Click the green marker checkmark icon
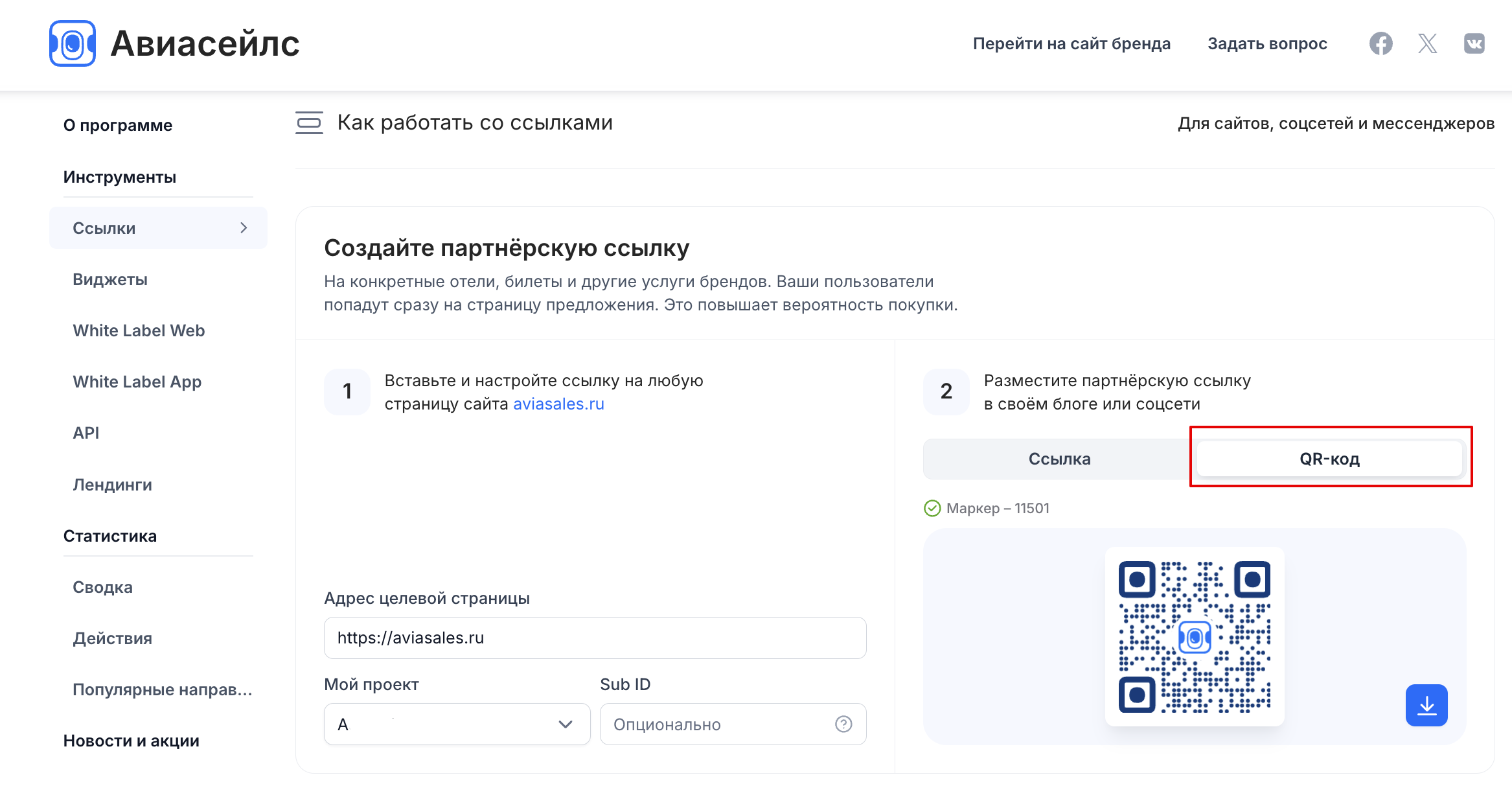The height and width of the screenshot is (797, 1512). click(x=932, y=508)
